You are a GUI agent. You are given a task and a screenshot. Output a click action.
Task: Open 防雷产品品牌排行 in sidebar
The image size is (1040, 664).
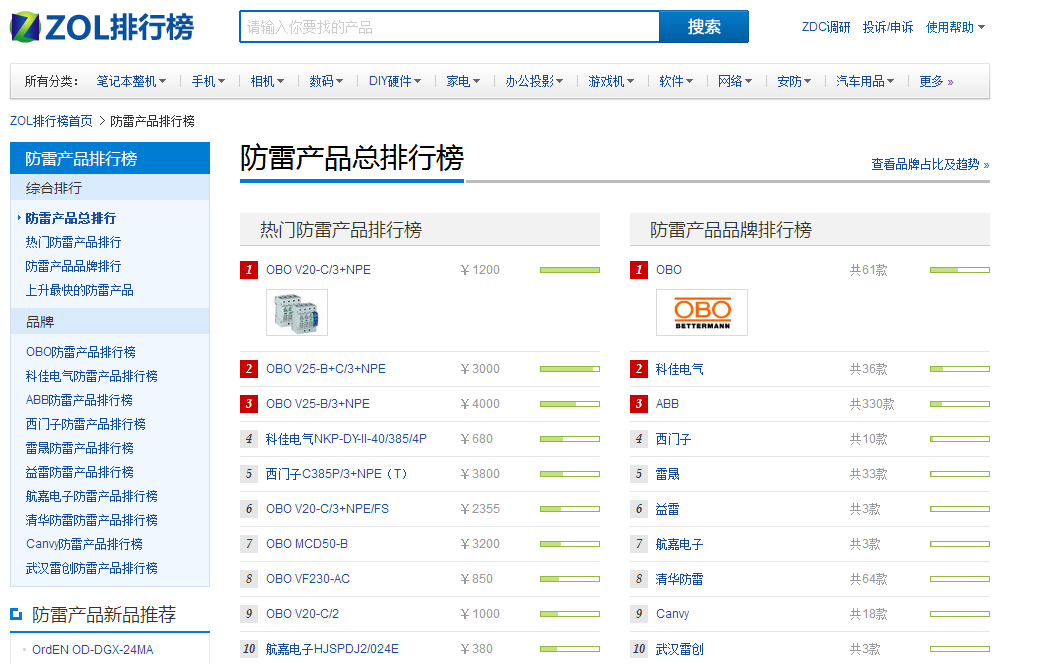73,266
